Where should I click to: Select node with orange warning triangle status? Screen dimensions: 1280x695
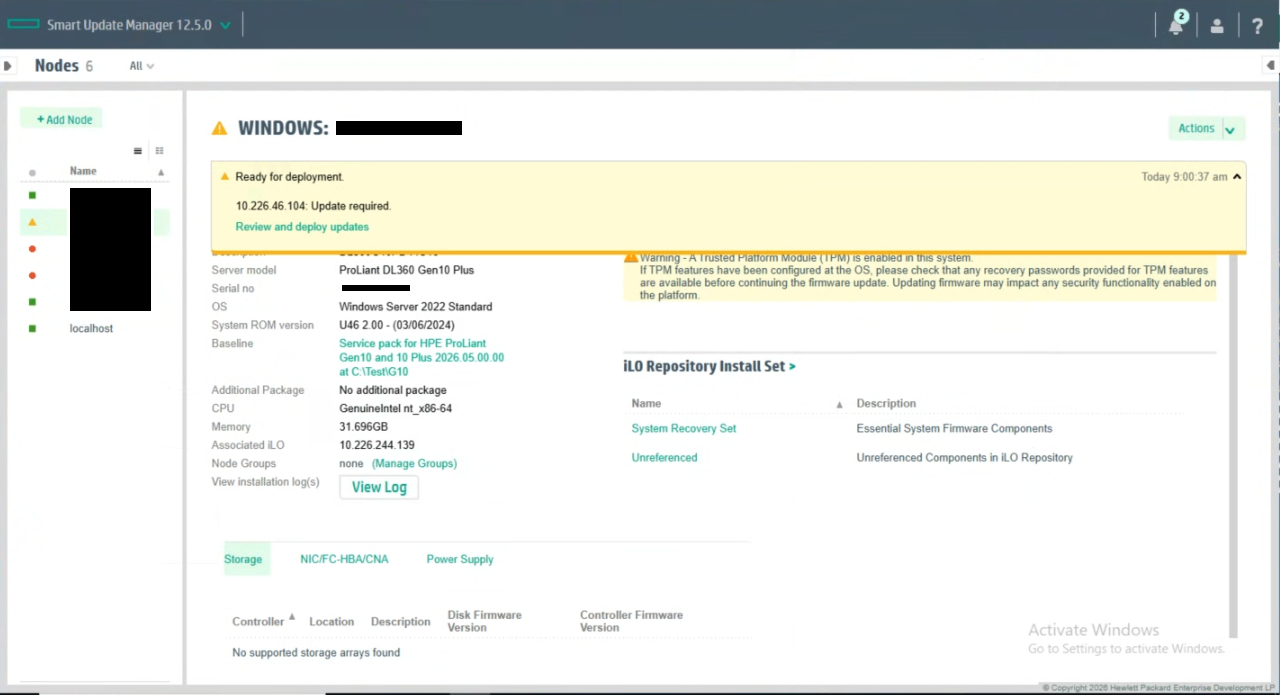tap(32, 222)
